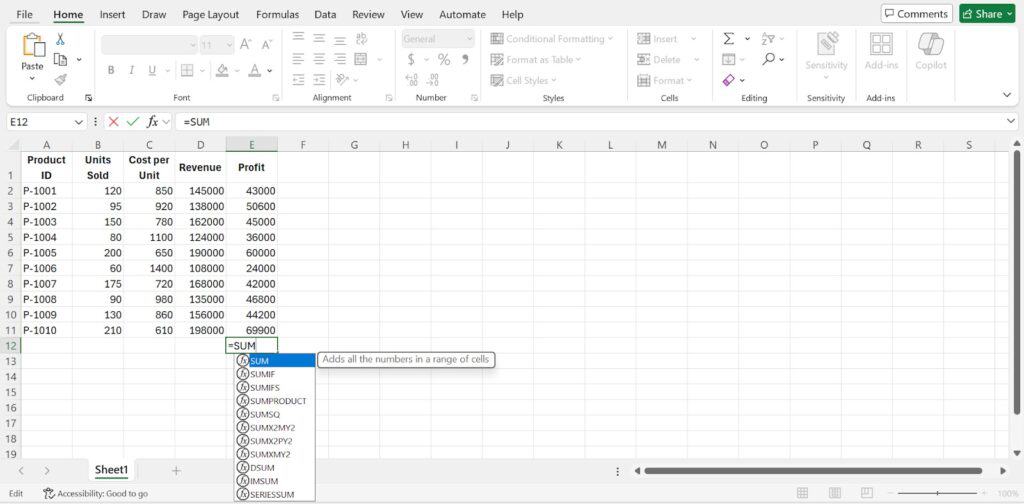
Task: Open the Font size dropdown
Action: [229, 44]
